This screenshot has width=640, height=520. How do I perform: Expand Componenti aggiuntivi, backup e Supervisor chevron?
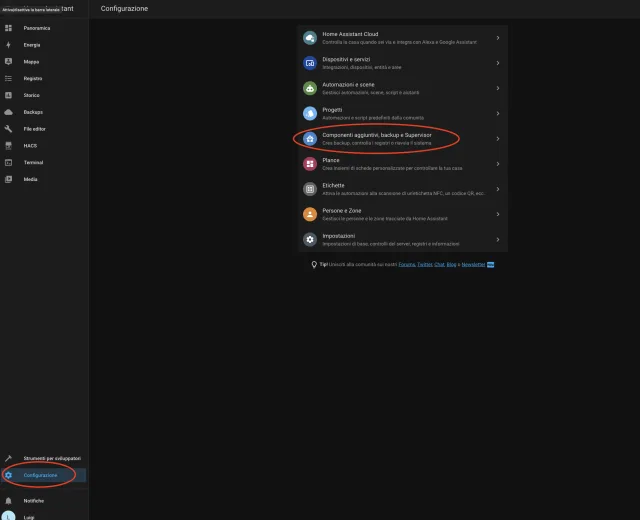point(498,138)
